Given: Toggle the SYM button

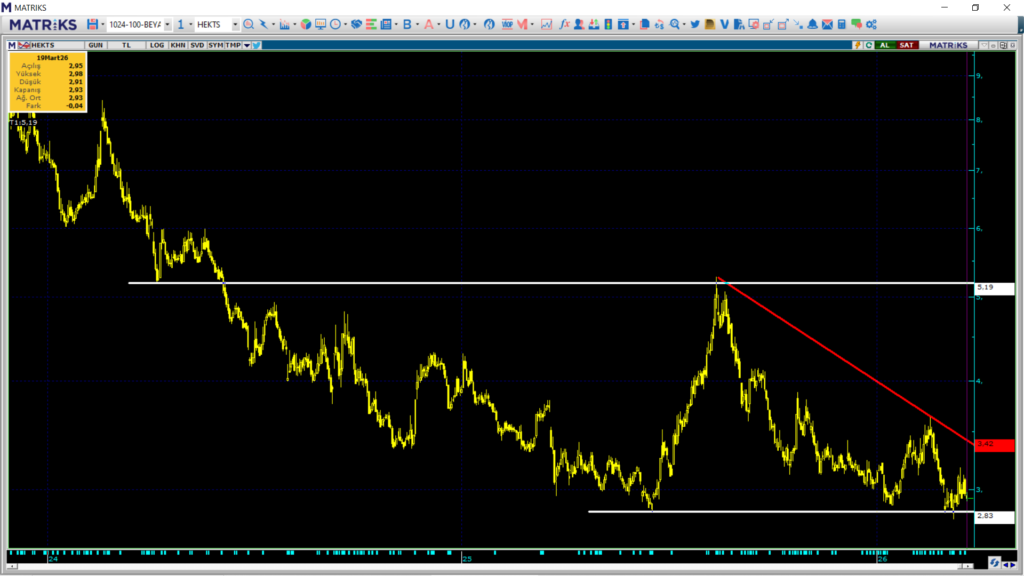Looking at the screenshot, I should 216,45.
